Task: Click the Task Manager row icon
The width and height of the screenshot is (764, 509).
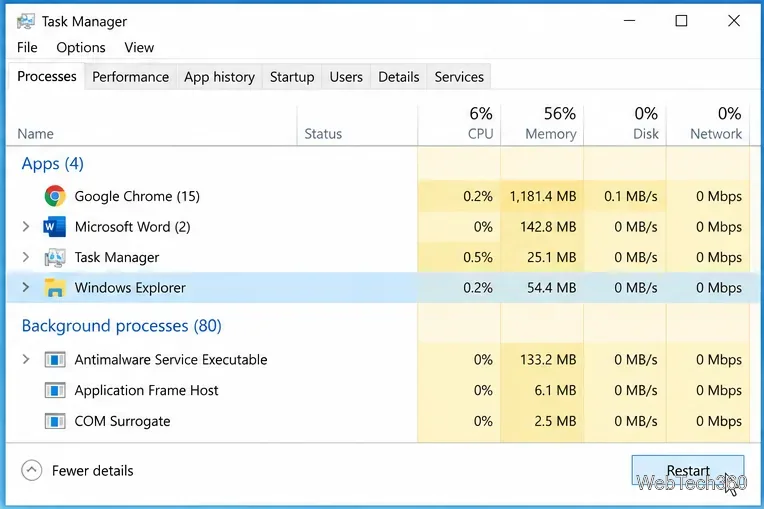Action: pos(55,257)
